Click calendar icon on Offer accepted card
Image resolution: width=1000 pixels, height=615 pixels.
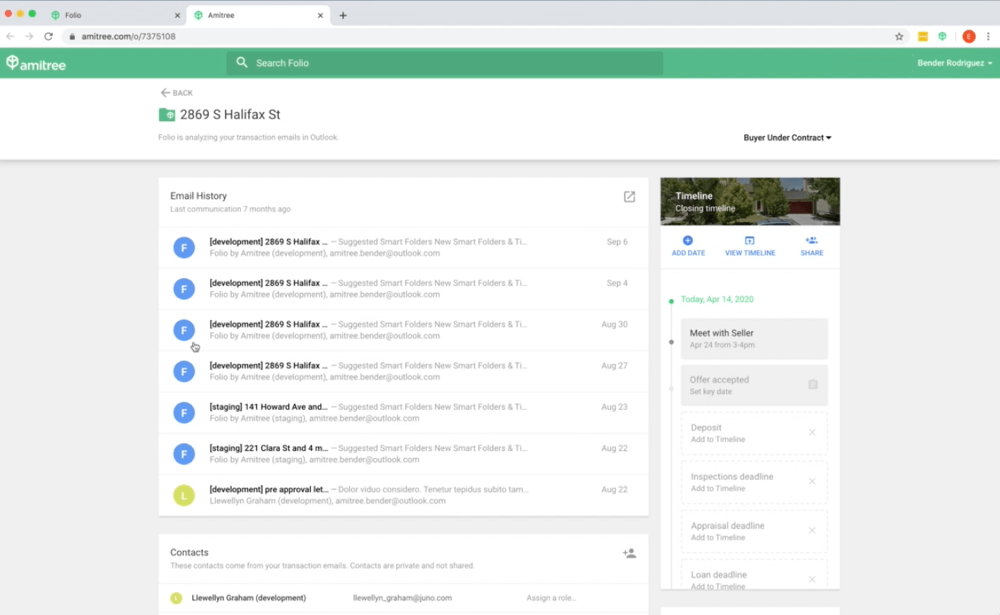[x=813, y=385]
